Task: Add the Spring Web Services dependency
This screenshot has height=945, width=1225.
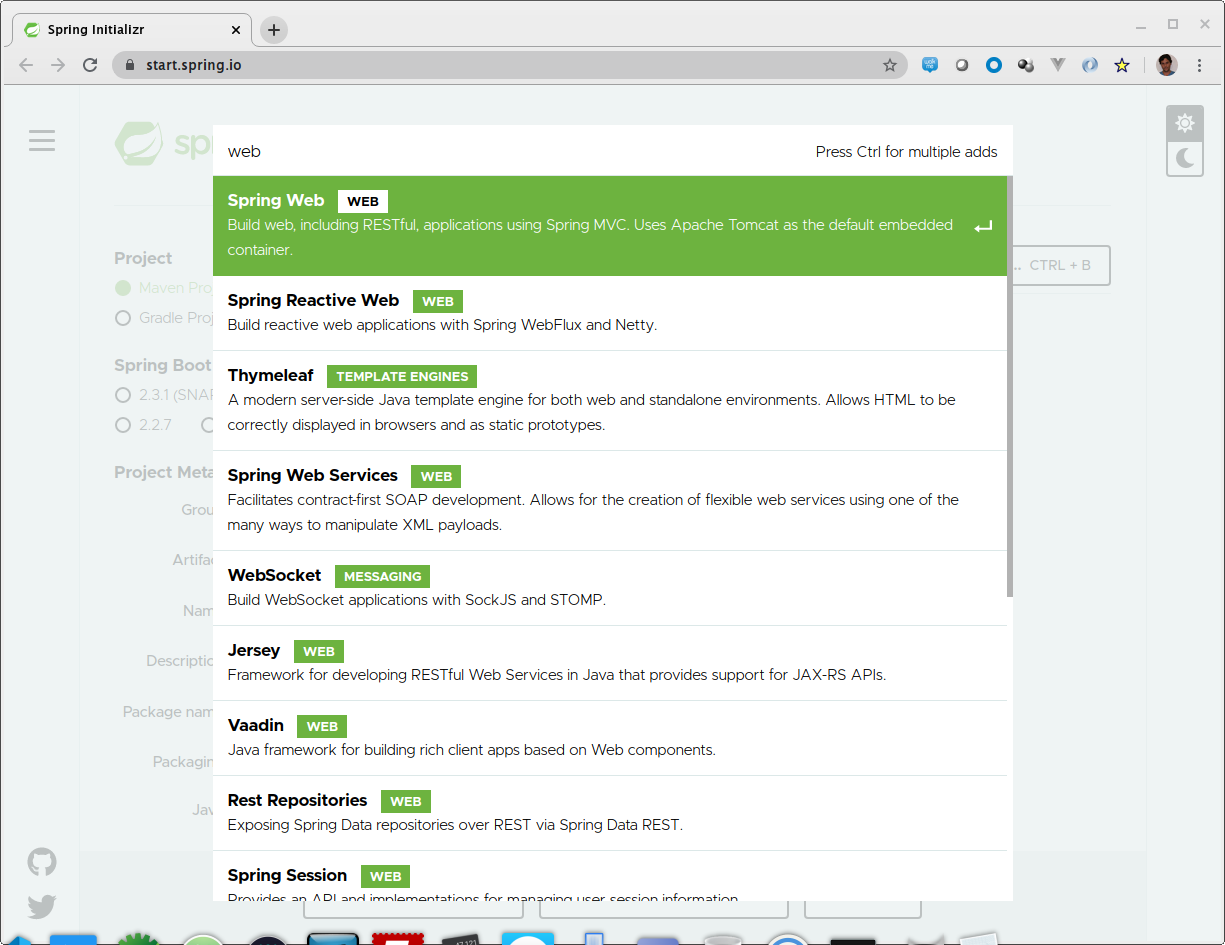Action: point(609,501)
